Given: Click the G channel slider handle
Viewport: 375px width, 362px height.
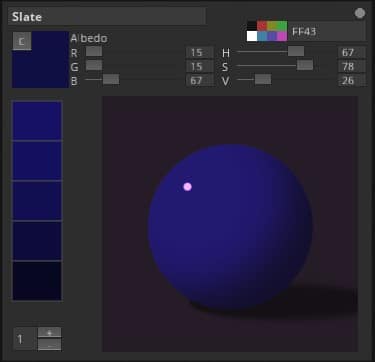Looking at the screenshot, I should (94, 65).
